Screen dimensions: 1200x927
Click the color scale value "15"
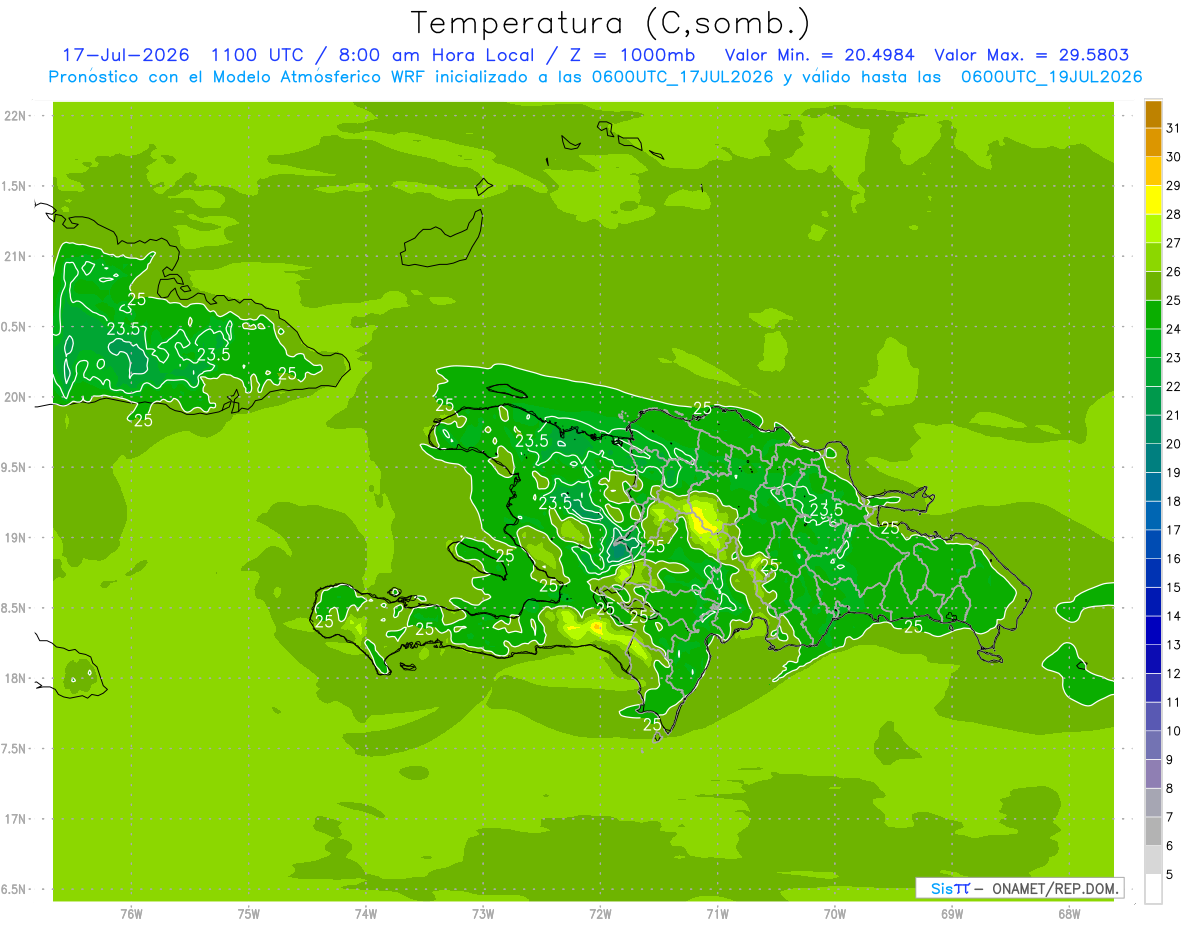click(1173, 588)
